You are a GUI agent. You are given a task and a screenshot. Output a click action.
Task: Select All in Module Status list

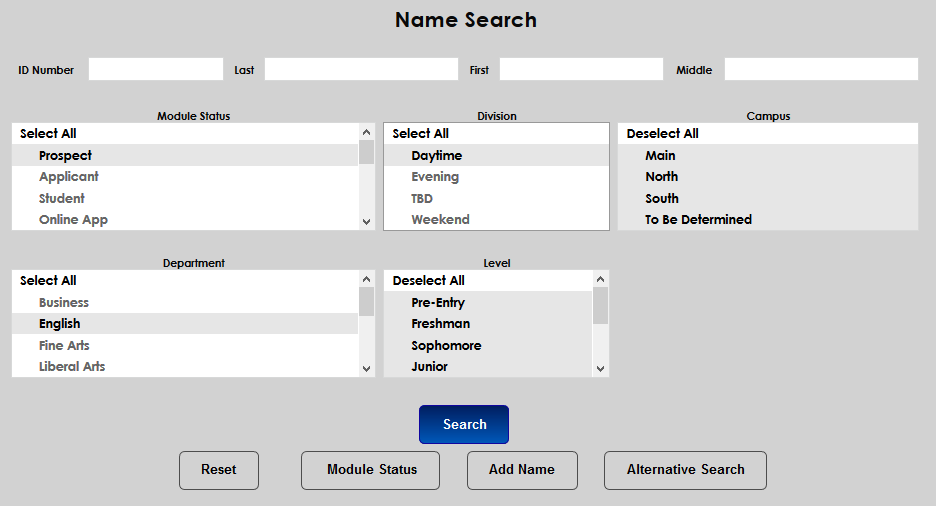point(48,134)
